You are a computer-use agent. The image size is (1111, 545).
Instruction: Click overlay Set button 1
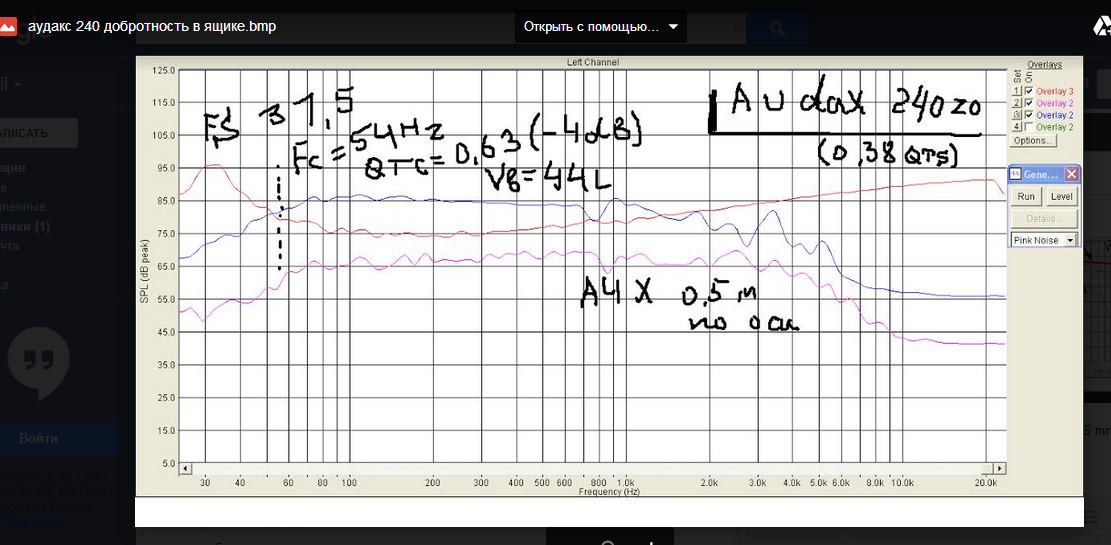1017,91
